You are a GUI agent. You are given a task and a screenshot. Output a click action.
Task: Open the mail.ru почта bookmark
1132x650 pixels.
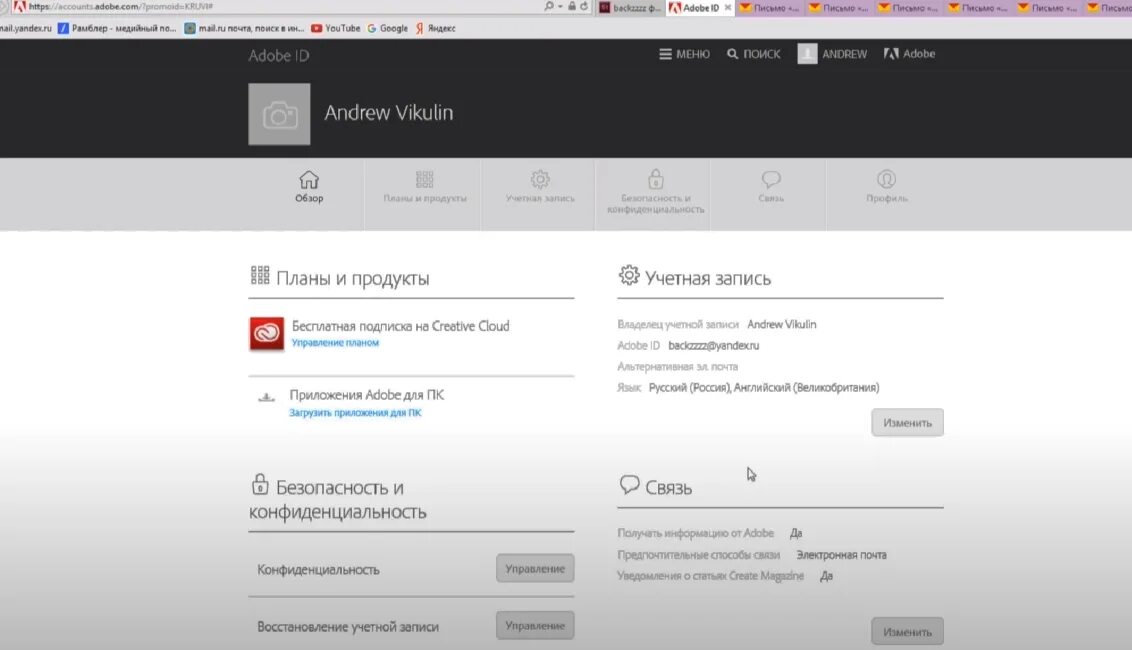tap(244, 28)
